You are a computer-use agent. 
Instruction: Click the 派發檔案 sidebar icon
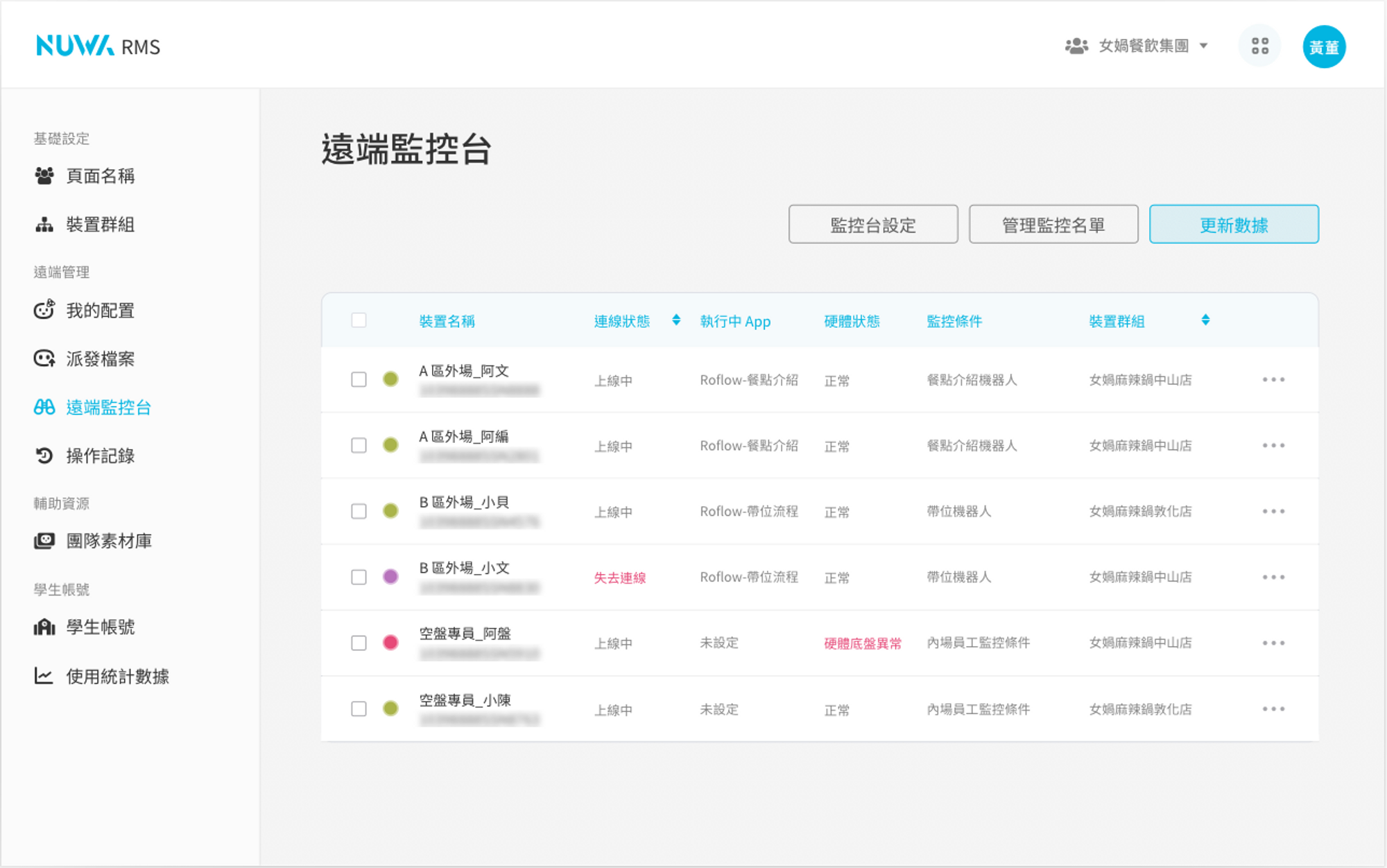(44, 358)
